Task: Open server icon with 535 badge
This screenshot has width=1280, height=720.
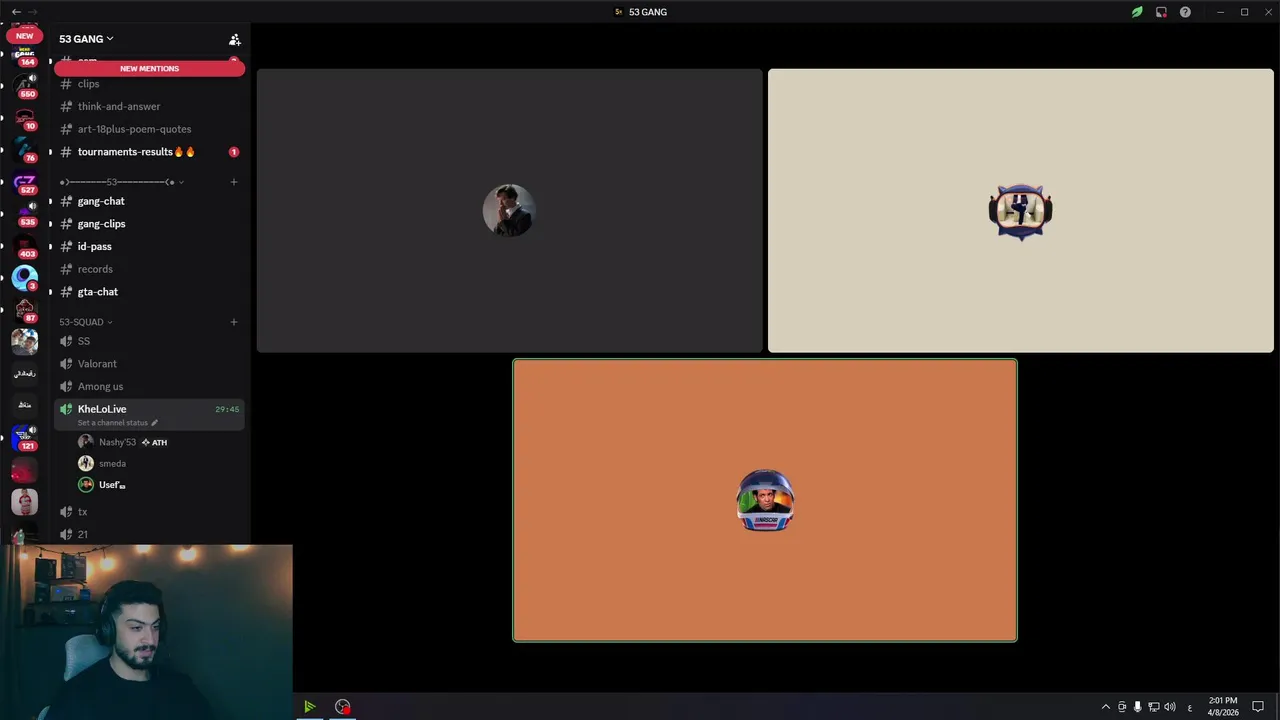Action: [x=24, y=214]
